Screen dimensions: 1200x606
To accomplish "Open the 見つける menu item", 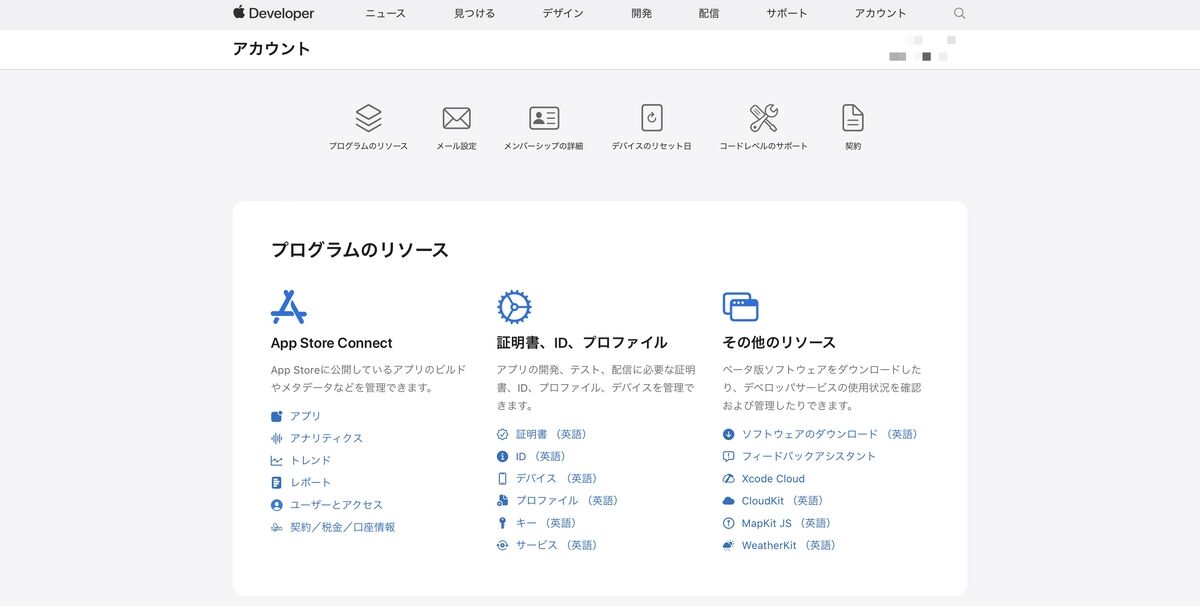I will (474, 13).
